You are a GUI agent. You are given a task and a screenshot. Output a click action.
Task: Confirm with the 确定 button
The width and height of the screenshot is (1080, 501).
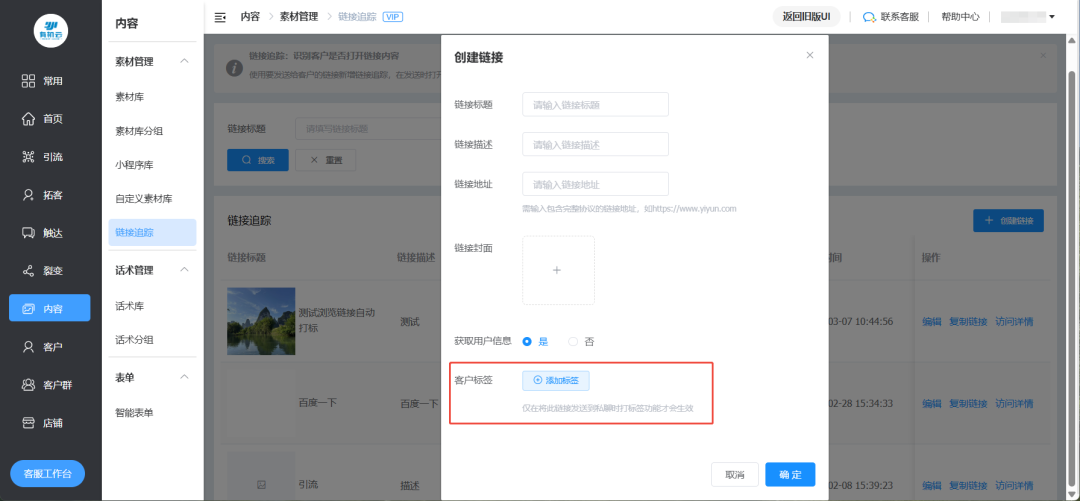pos(790,475)
